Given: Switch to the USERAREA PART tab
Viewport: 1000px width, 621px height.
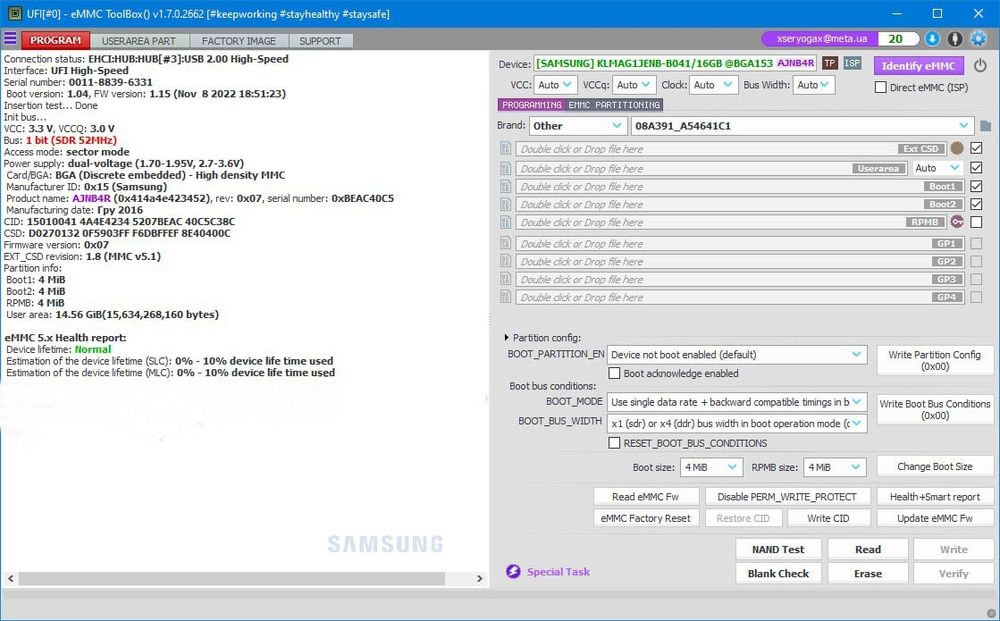Looking at the screenshot, I should coord(138,41).
